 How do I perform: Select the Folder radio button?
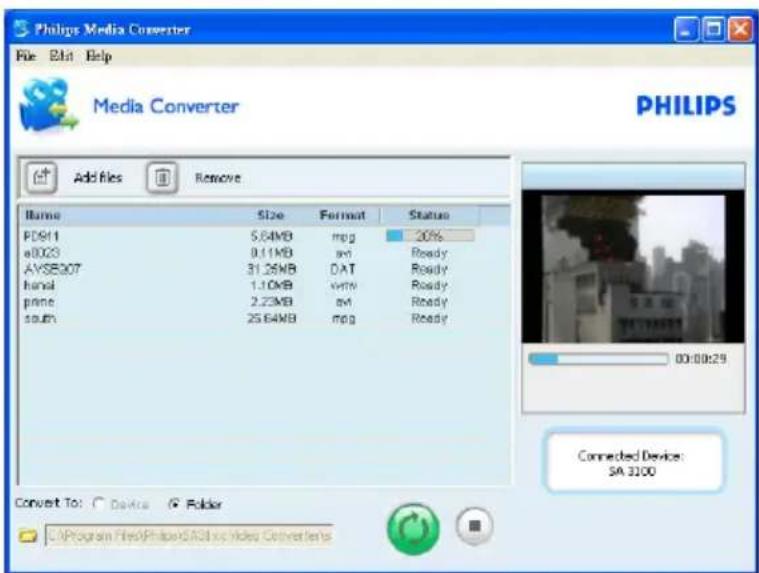pyautogui.click(x=173, y=504)
